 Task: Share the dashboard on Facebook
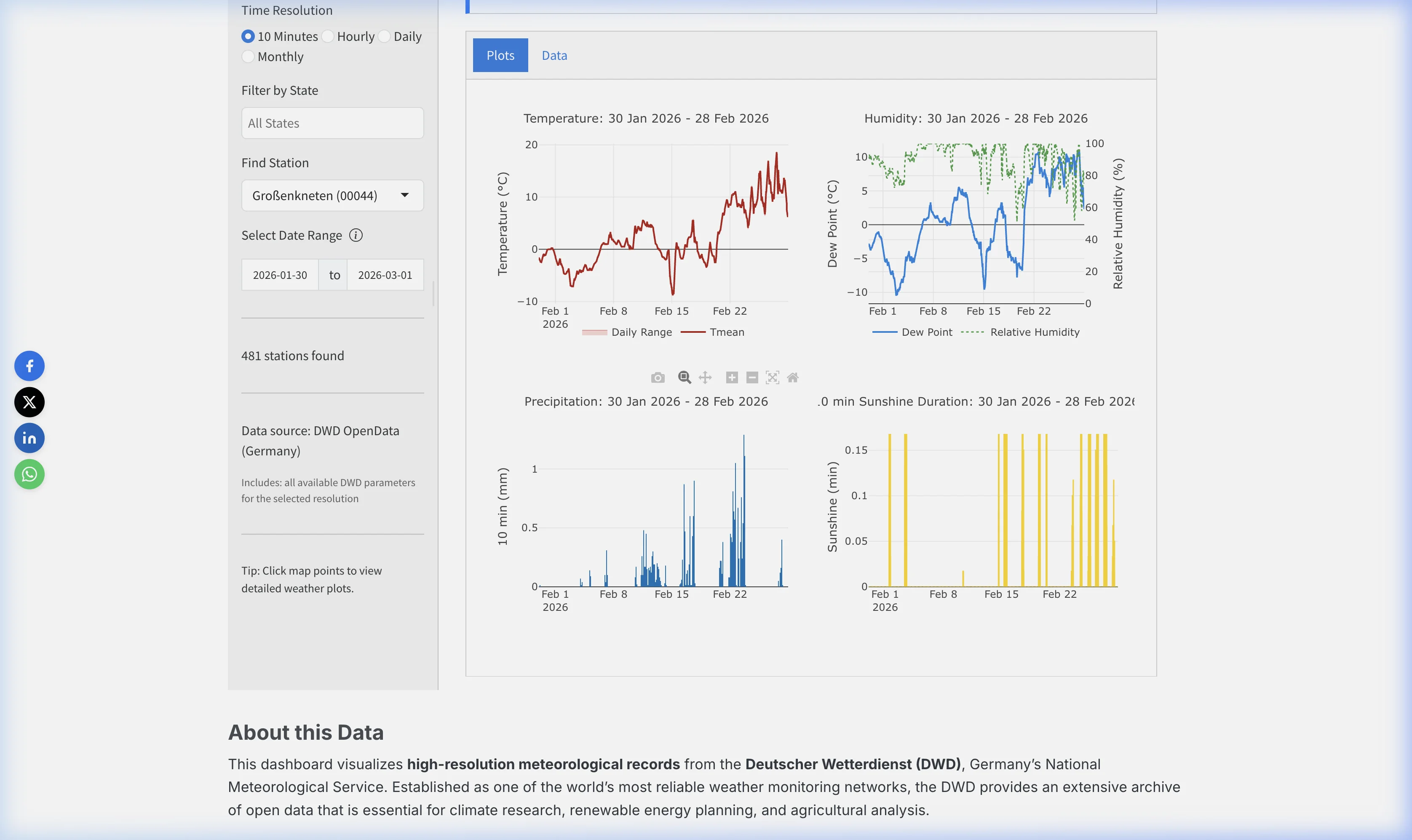coord(29,366)
